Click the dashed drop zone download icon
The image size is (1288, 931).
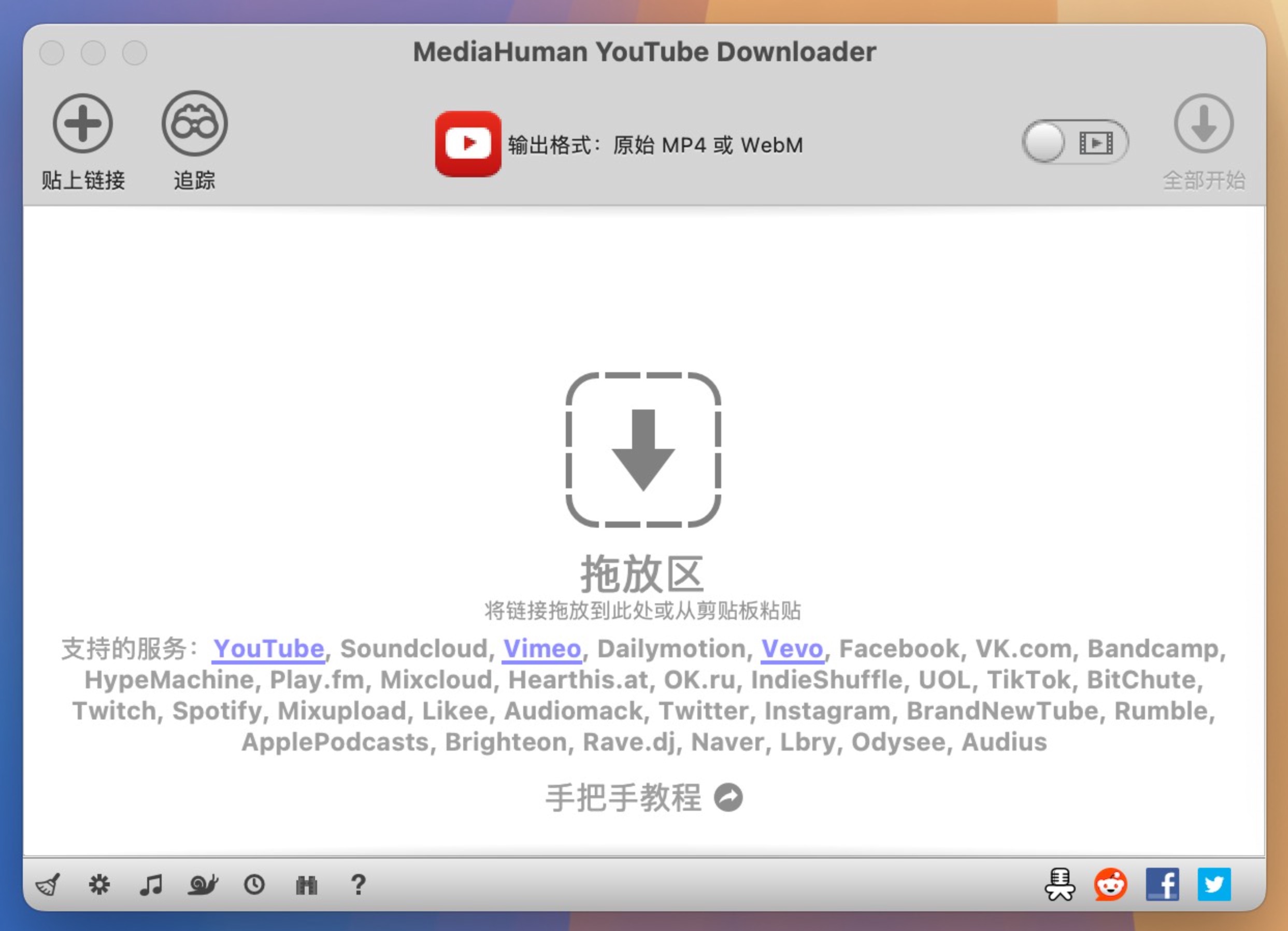pos(643,449)
